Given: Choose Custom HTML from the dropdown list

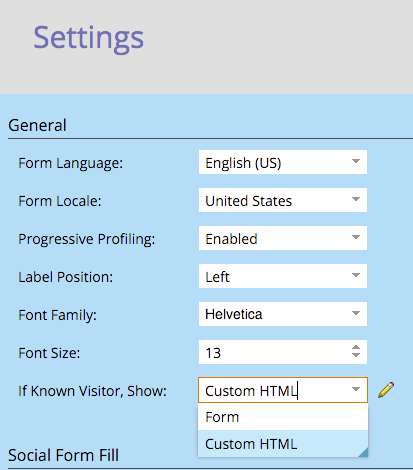Looking at the screenshot, I should pyautogui.click(x=283, y=444).
